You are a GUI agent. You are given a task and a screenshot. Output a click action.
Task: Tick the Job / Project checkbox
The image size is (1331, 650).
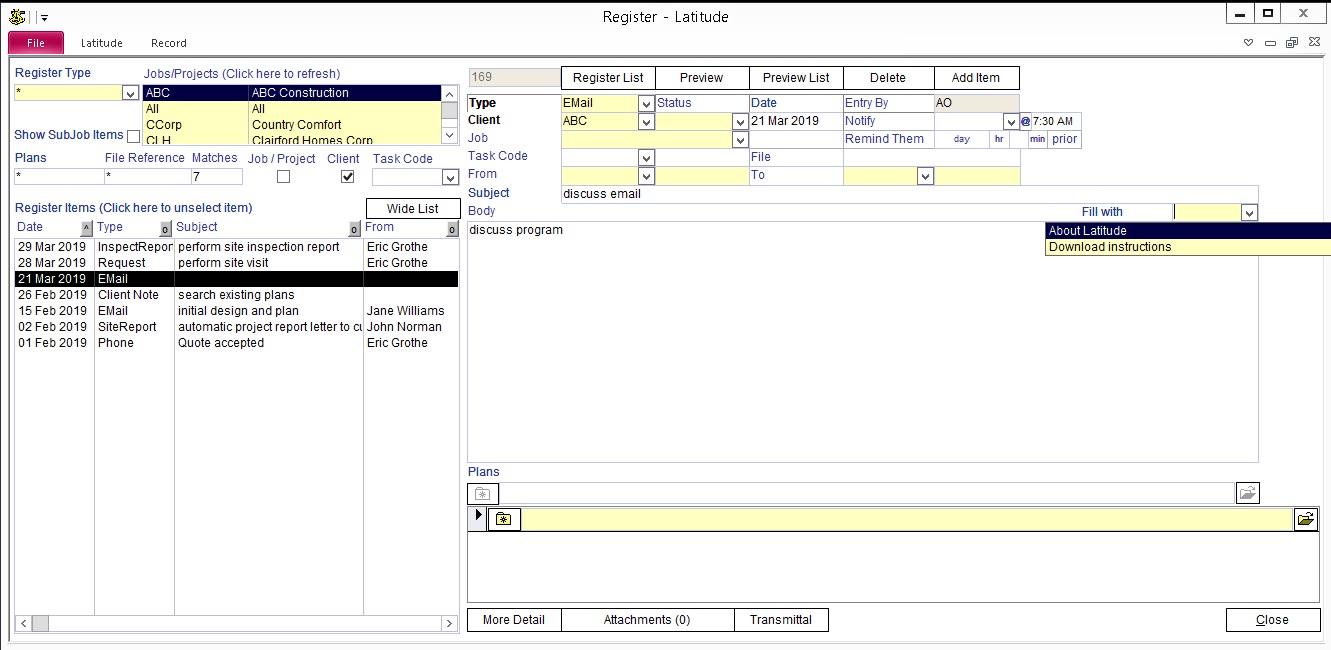click(x=283, y=177)
